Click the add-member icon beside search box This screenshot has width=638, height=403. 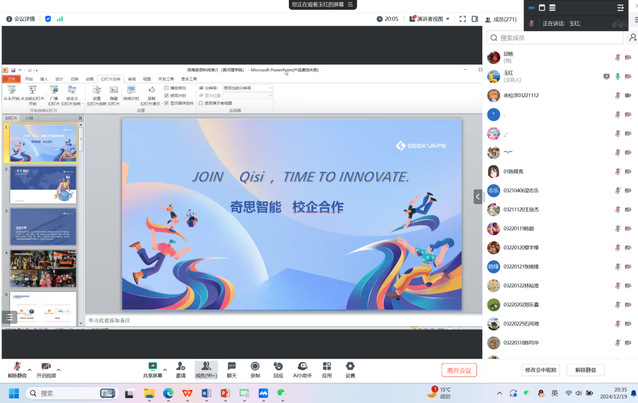coord(633,37)
